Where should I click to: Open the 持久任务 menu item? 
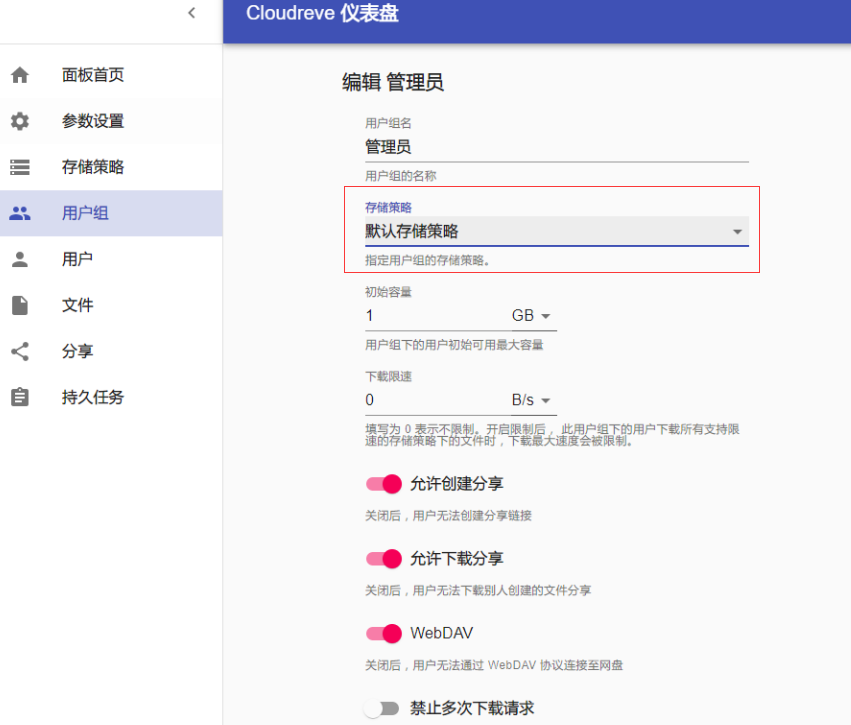point(93,397)
